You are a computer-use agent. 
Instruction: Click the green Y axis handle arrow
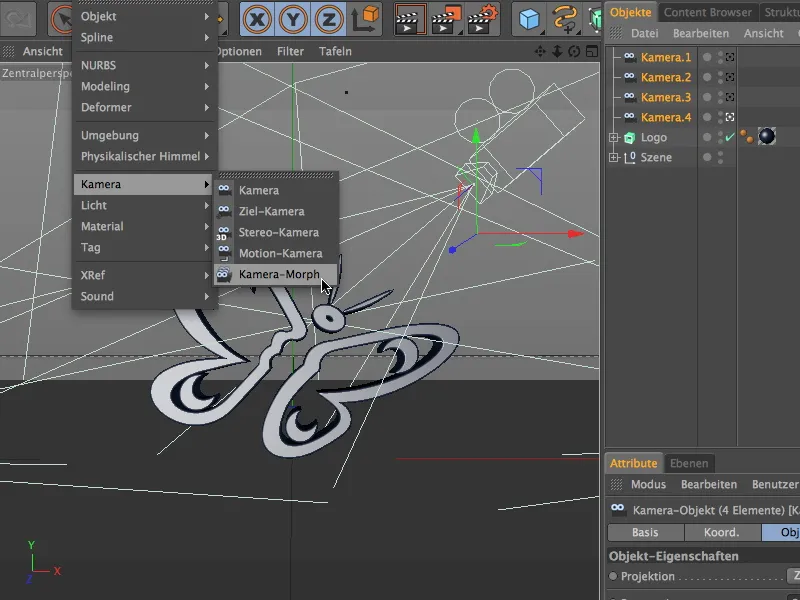[476, 135]
